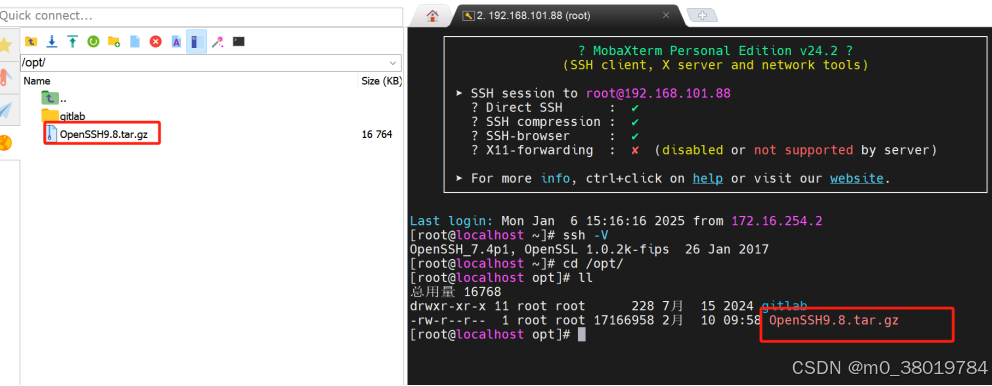This screenshot has height=386, width=992.
Task: Click the blue Download selected files icon
Action: pyautogui.click(x=52, y=42)
